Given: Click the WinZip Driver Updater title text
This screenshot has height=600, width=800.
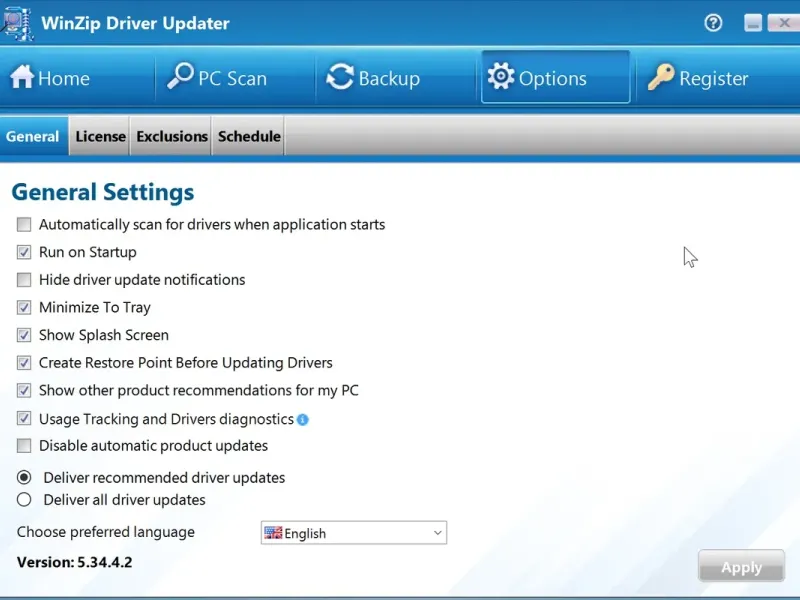Looking at the screenshot, I should click(x=136, y=23).
